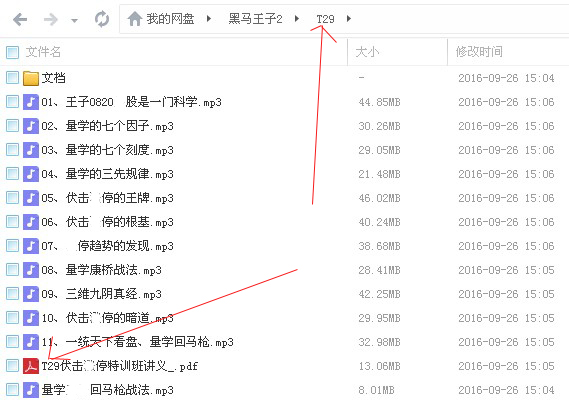Navigate to 黑马王子2 breadcrumb
The width and height of the screenshot is (569, 415).
point(255,19)
